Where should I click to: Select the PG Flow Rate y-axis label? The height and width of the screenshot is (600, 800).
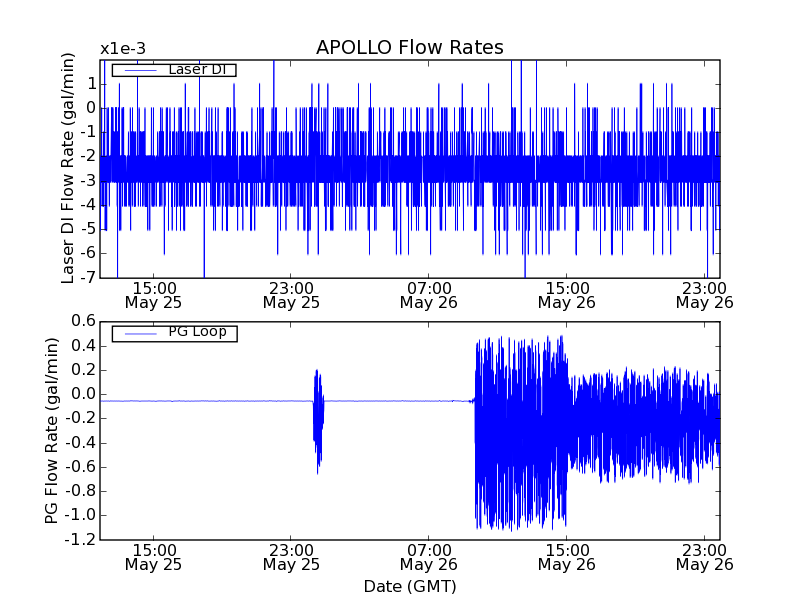(52, 430)
